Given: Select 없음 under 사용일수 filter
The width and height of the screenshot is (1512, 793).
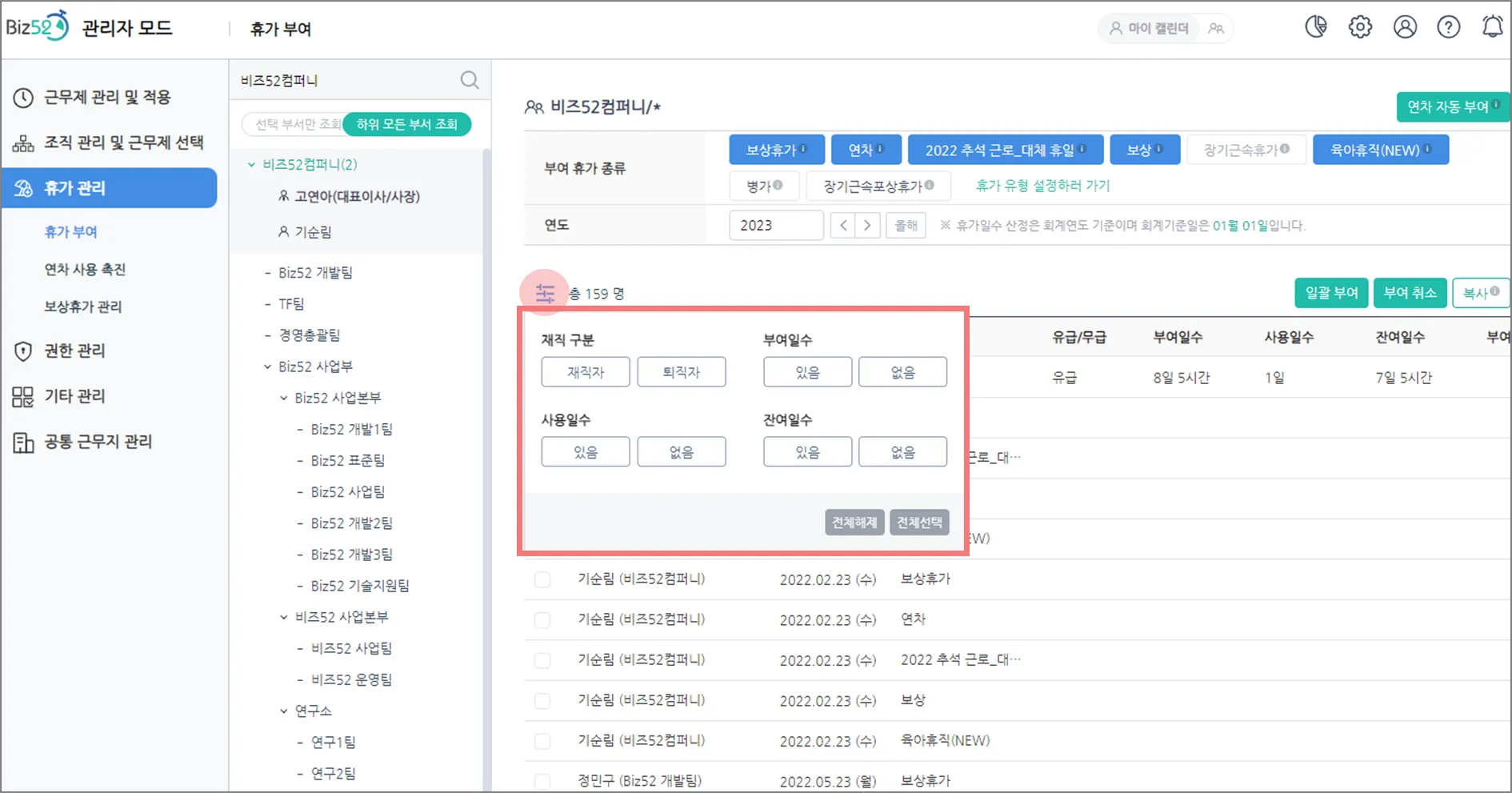Looking at the screenshot, I should tap(682, 452).
